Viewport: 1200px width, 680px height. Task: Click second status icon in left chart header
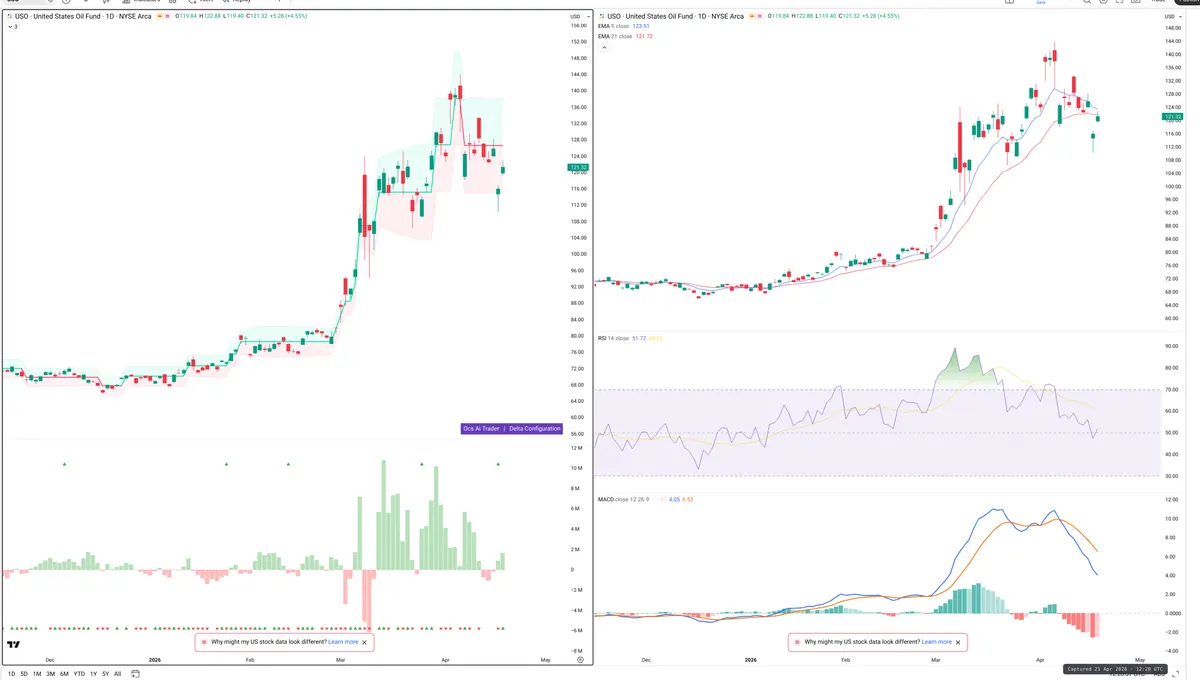(168, 16)
